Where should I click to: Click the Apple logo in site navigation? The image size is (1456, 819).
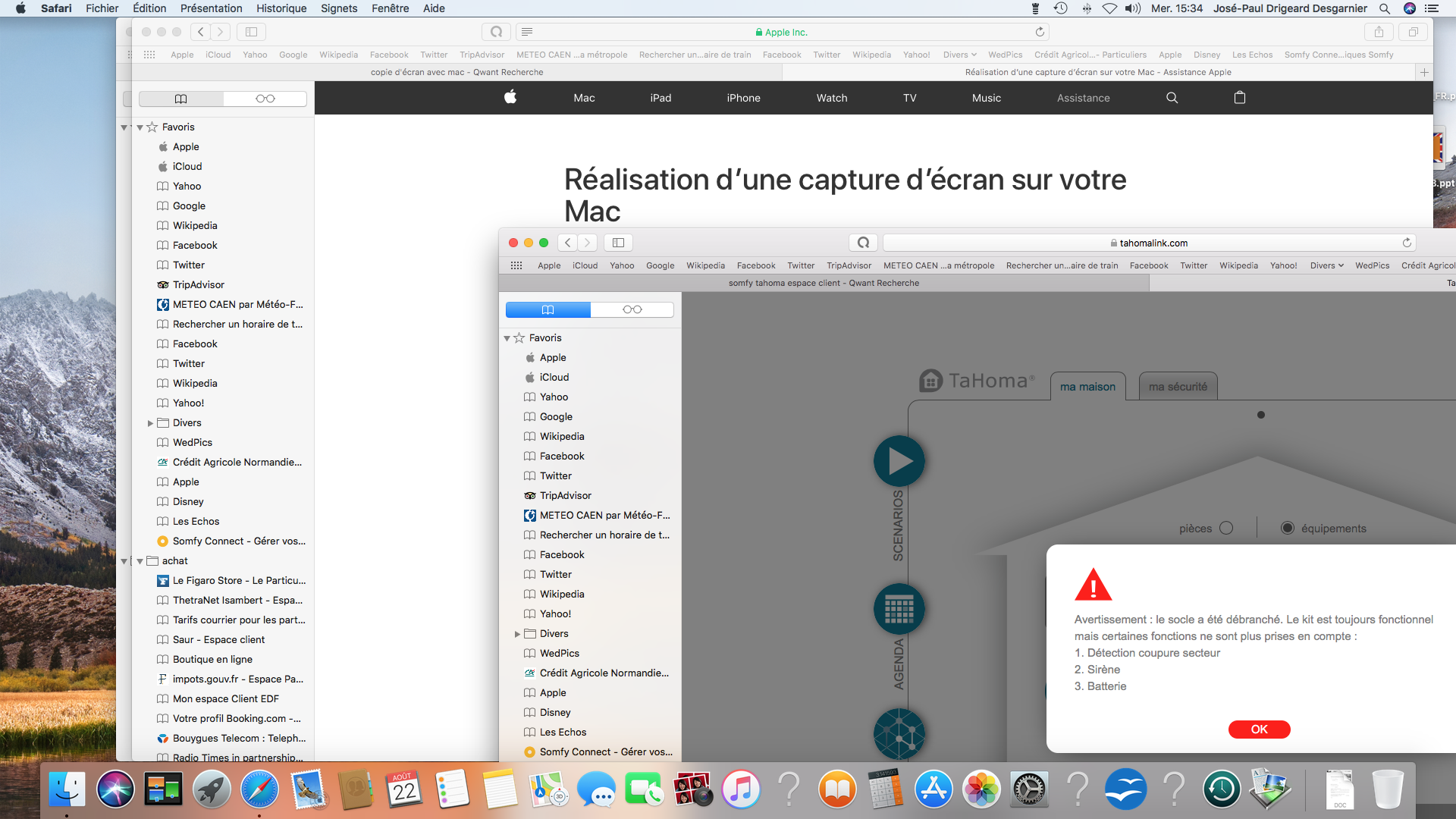(510, 97)
